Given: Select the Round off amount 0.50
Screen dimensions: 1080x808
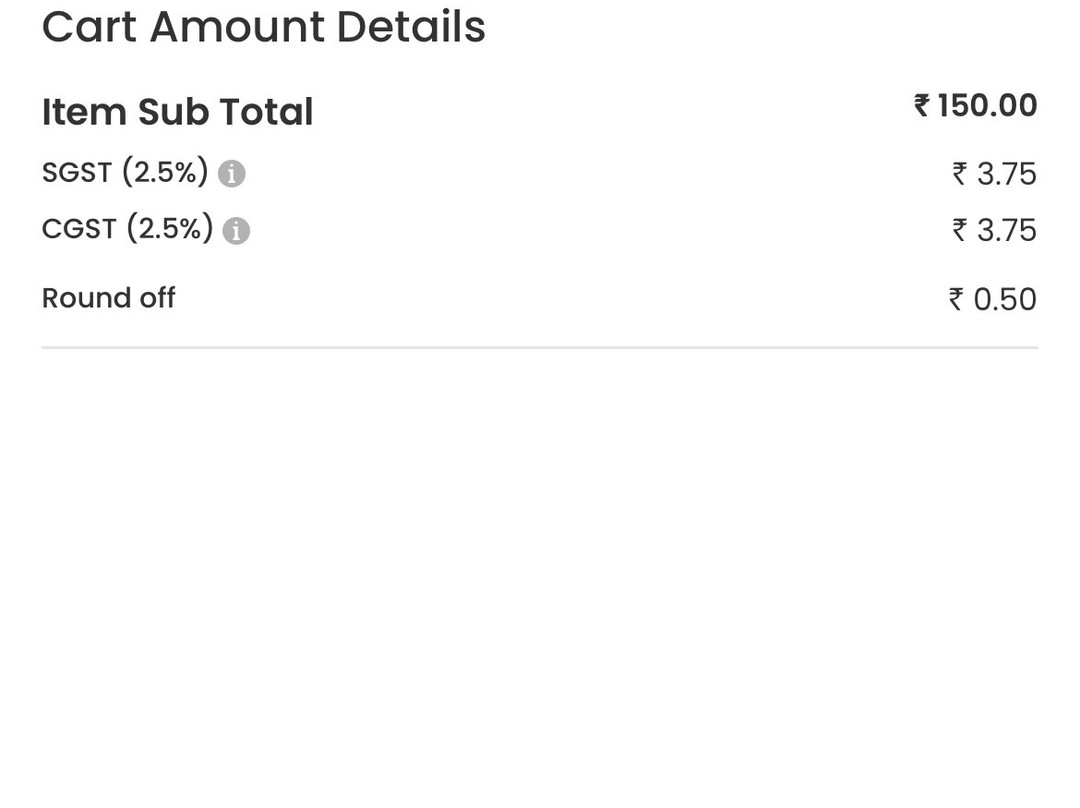Looking at the screenshot, I should pyautogui.click(x=1005, y=299).
